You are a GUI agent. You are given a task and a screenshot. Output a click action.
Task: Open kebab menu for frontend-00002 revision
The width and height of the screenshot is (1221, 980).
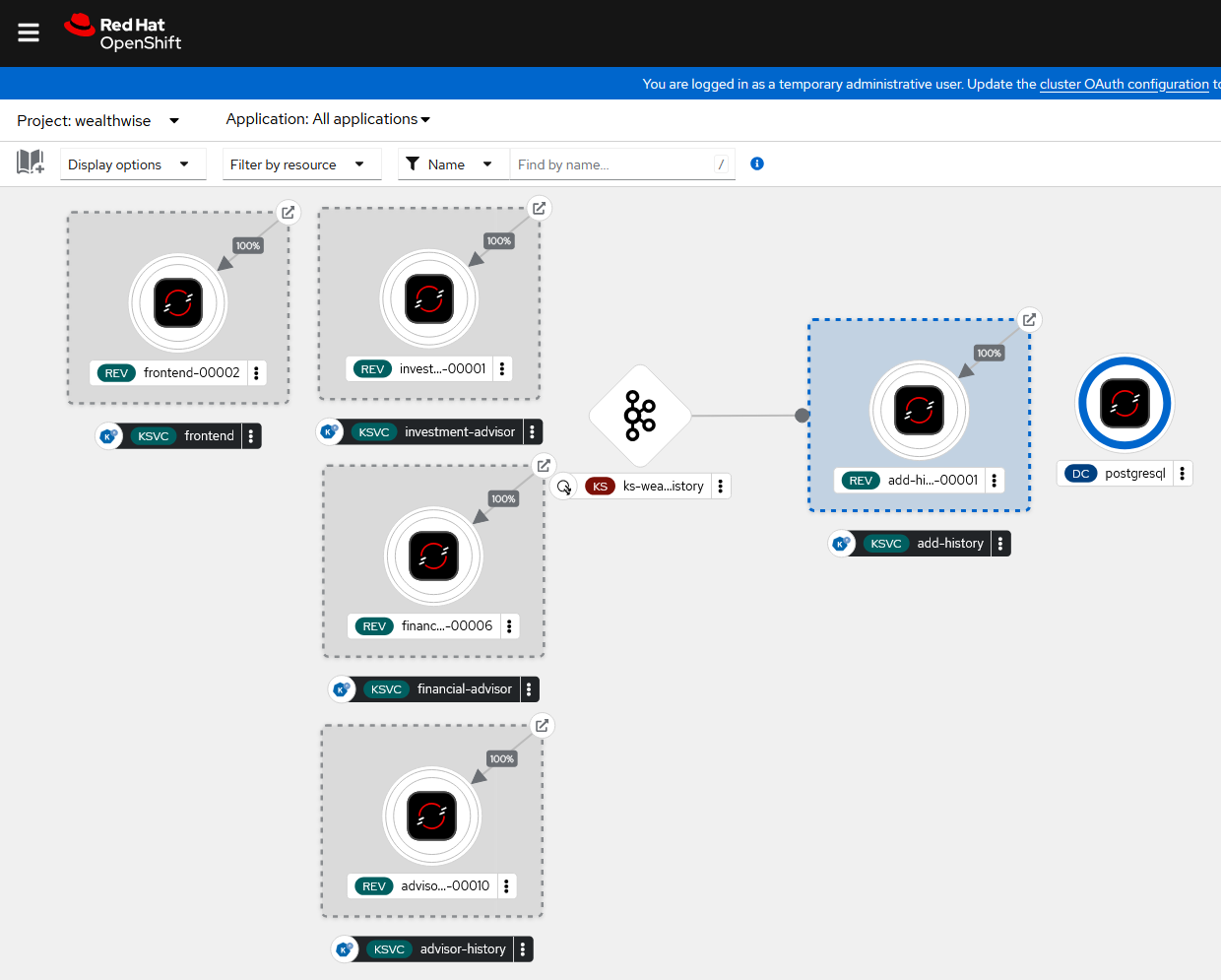click(x=256, y=373)
